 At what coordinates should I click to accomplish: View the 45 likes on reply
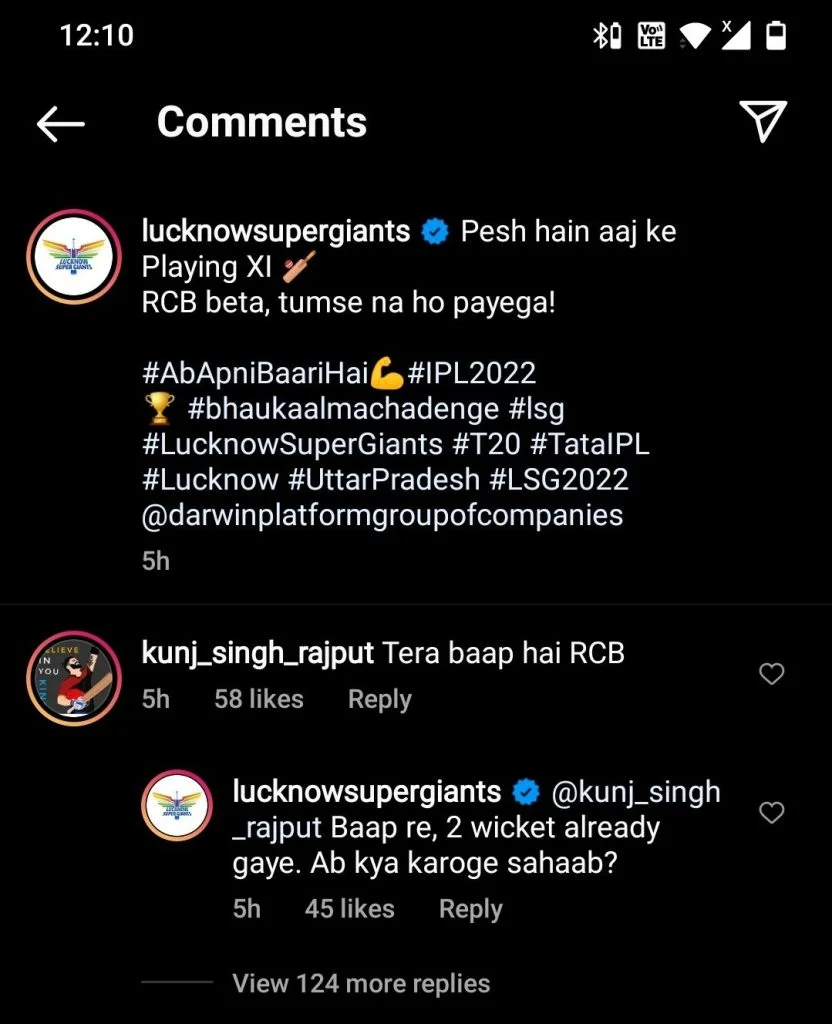(349, 909)
